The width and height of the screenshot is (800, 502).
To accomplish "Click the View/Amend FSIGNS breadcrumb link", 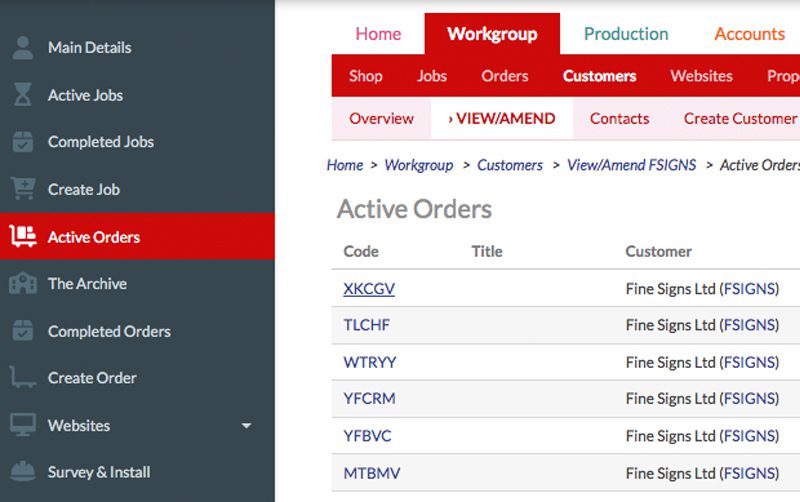I will point(631,165).
